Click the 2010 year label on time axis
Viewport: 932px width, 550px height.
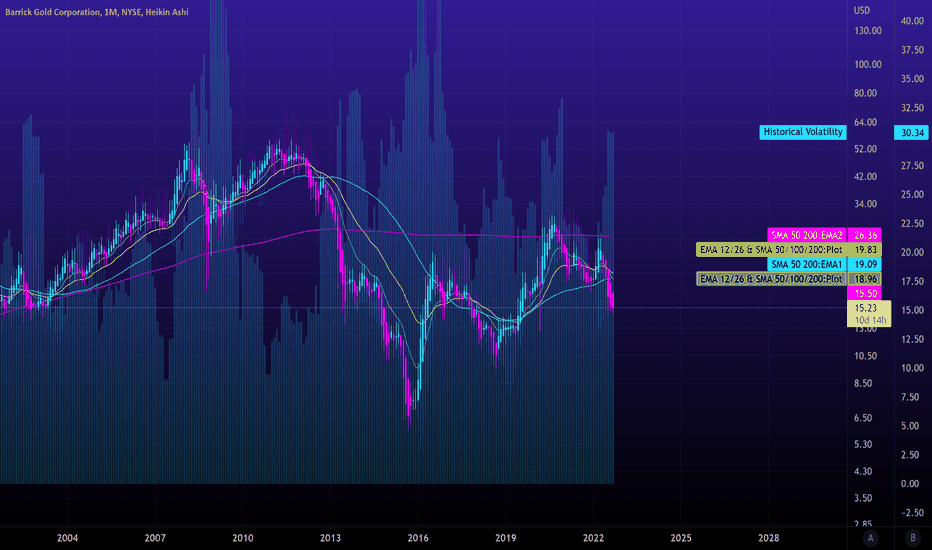[x=243, y=538]
